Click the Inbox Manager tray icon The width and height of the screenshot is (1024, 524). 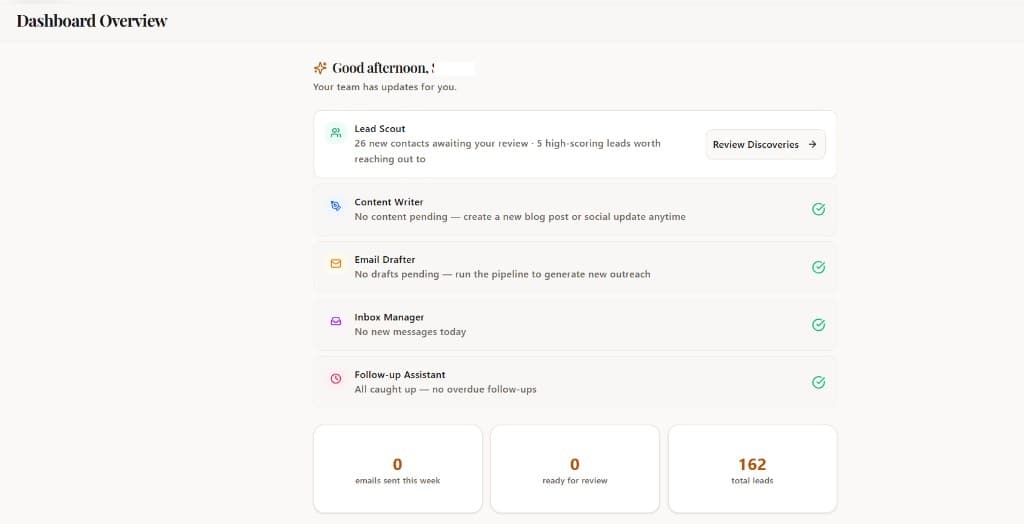tap(336, 321)
